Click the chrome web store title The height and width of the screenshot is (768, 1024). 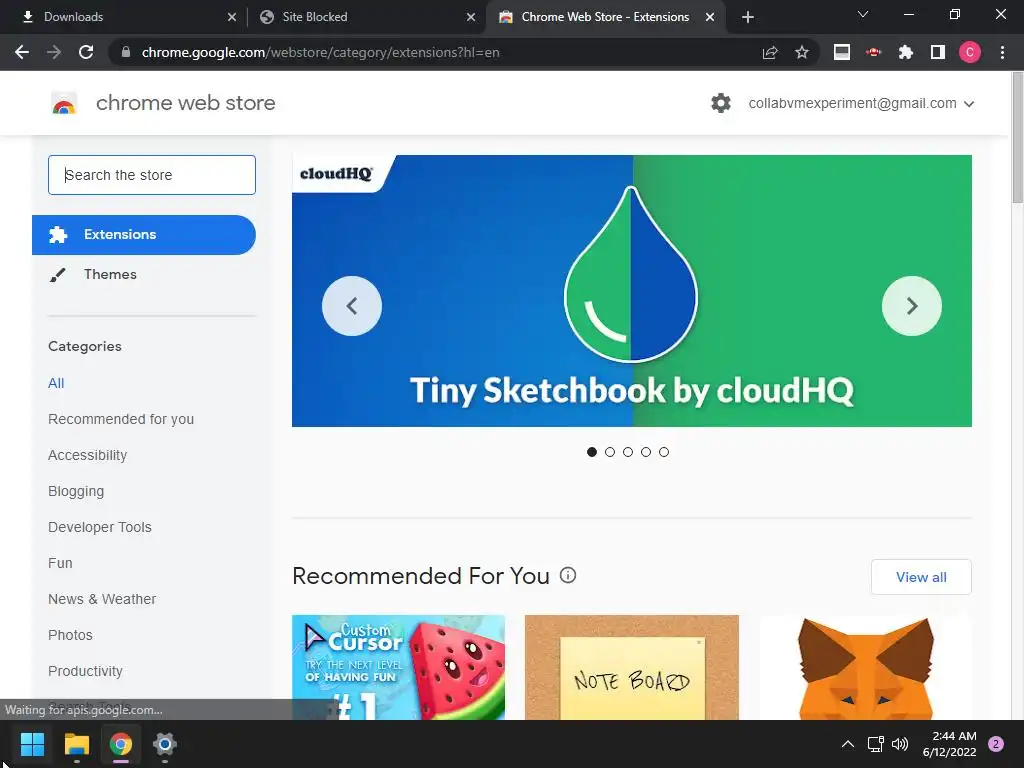[185, 103]
